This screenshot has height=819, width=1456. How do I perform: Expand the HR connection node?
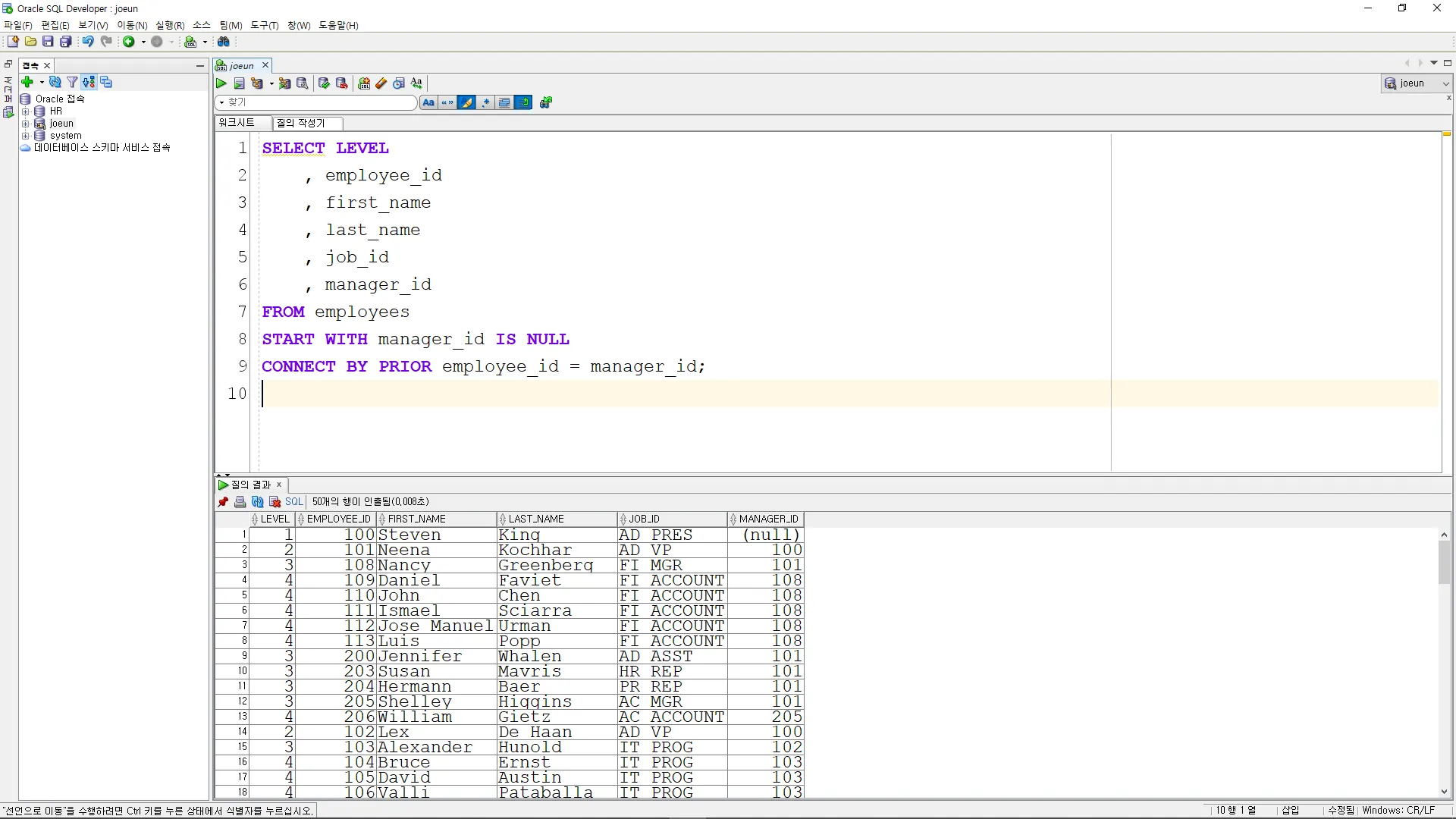click(x=25, y=111)
